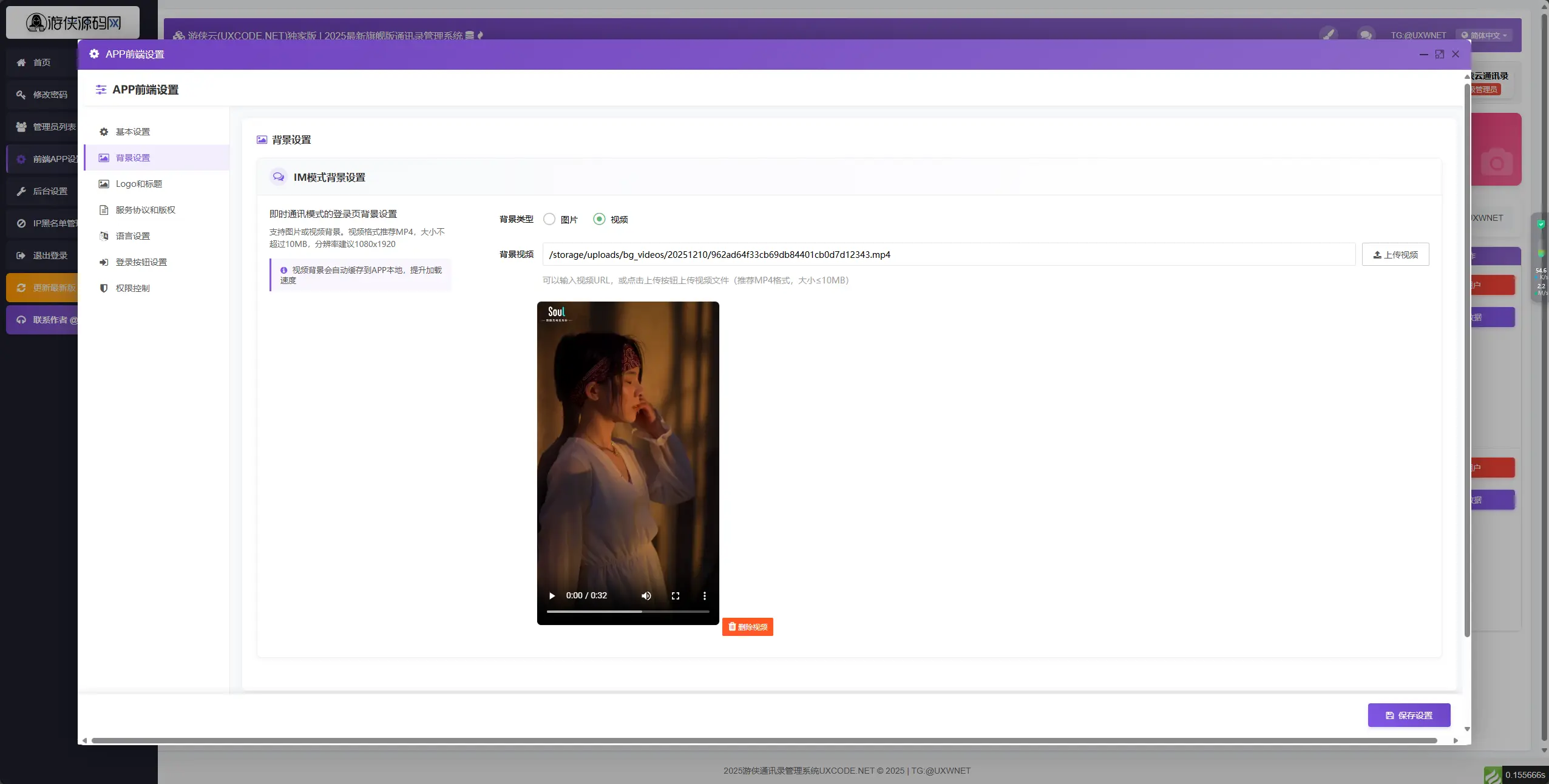The width and height of the screenshot is (1549, 784).
Task: Click the background video path input field
Action: [948, 254]
